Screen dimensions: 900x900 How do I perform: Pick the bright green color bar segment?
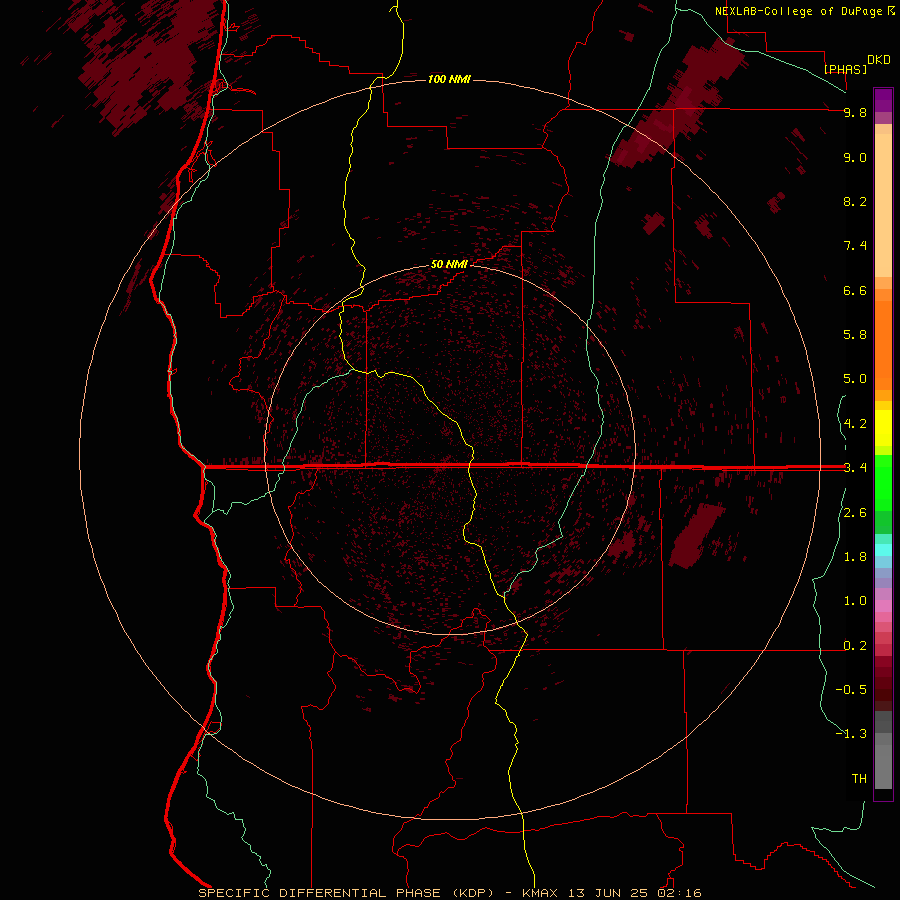[883, 482]
